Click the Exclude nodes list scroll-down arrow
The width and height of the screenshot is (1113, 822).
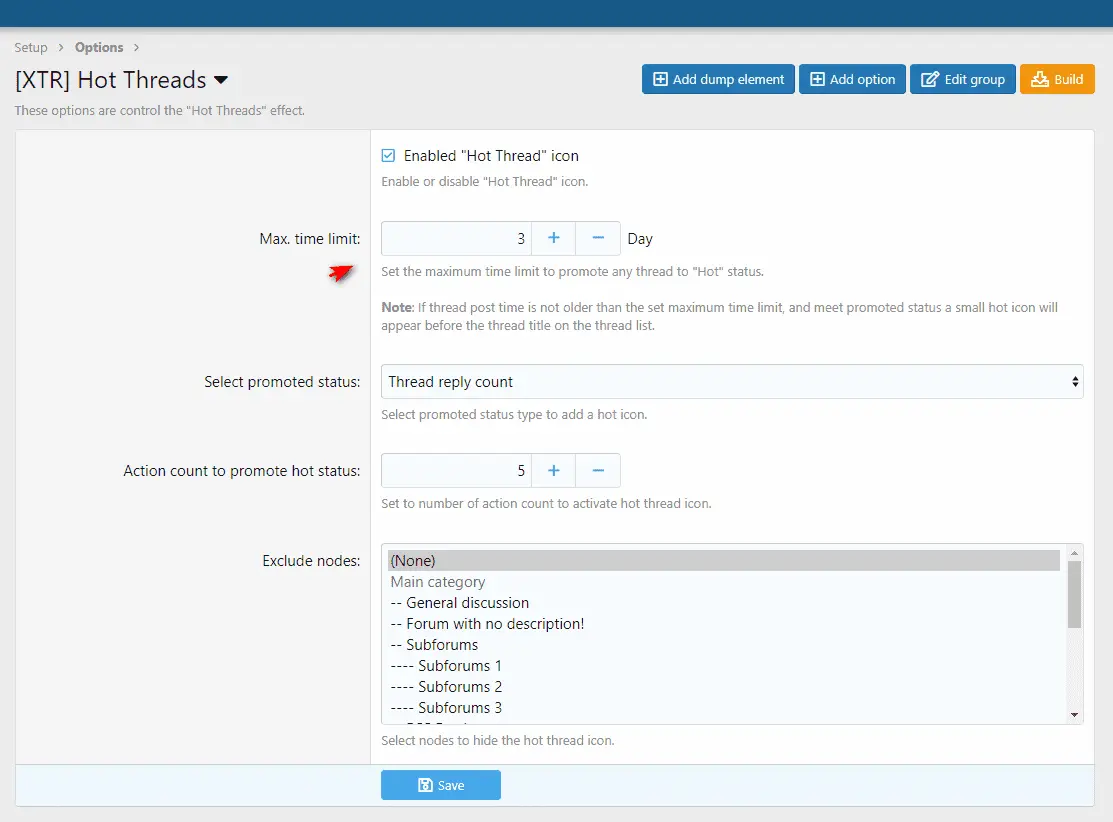pyautogui.click(x=1075, y=715)
